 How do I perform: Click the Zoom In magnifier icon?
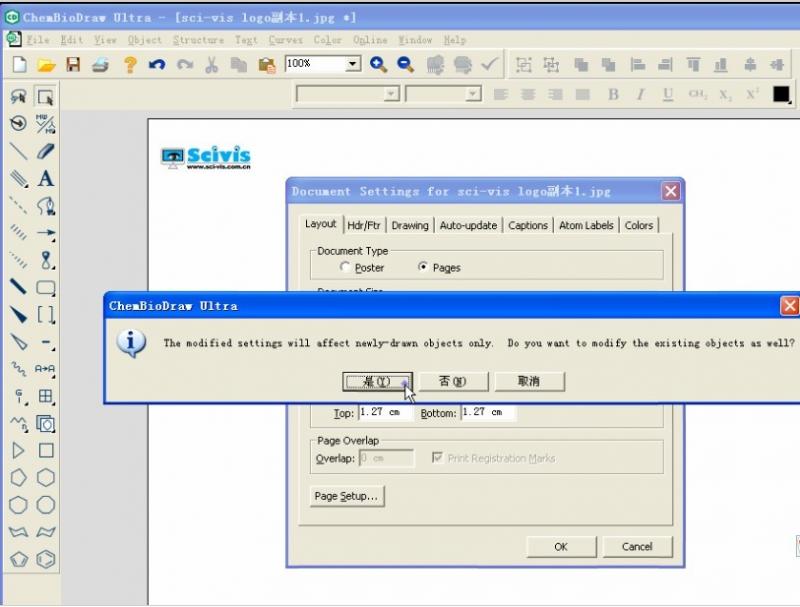pyautogui.click(x=378, y=64)
